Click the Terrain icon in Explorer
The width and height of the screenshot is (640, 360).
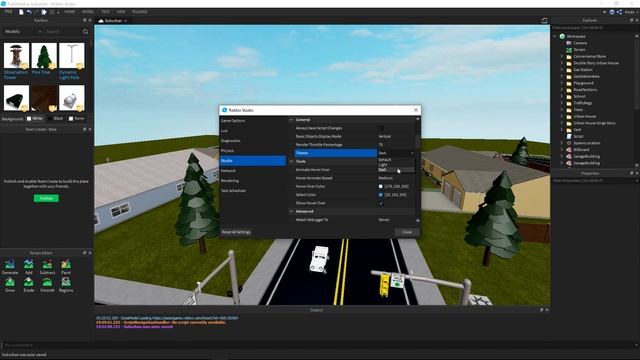569,50
